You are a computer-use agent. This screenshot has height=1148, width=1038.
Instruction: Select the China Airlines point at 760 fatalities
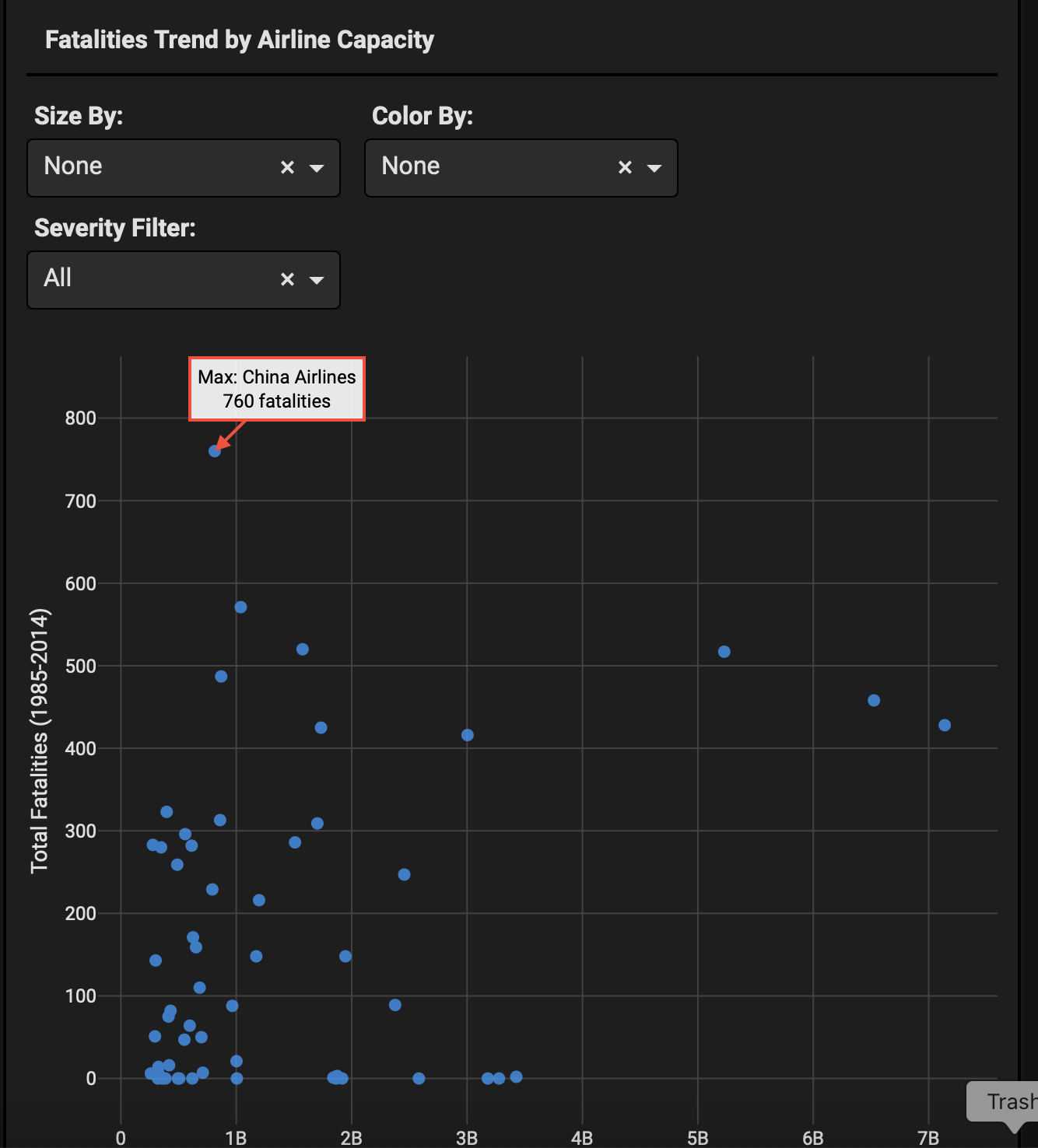coord(215,451)
